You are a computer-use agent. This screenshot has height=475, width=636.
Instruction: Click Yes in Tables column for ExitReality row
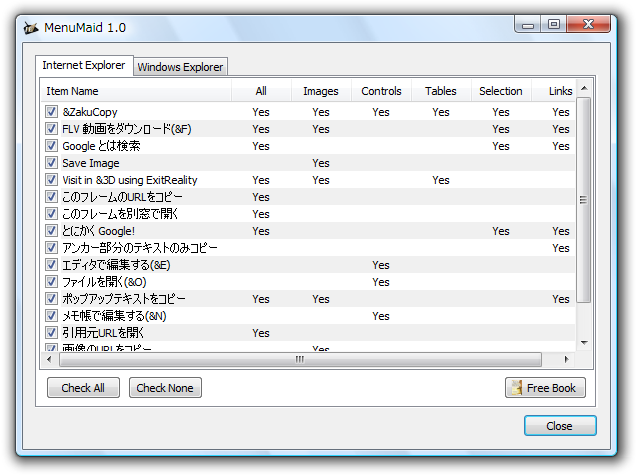pyautogui.click(x=441, y=180)
